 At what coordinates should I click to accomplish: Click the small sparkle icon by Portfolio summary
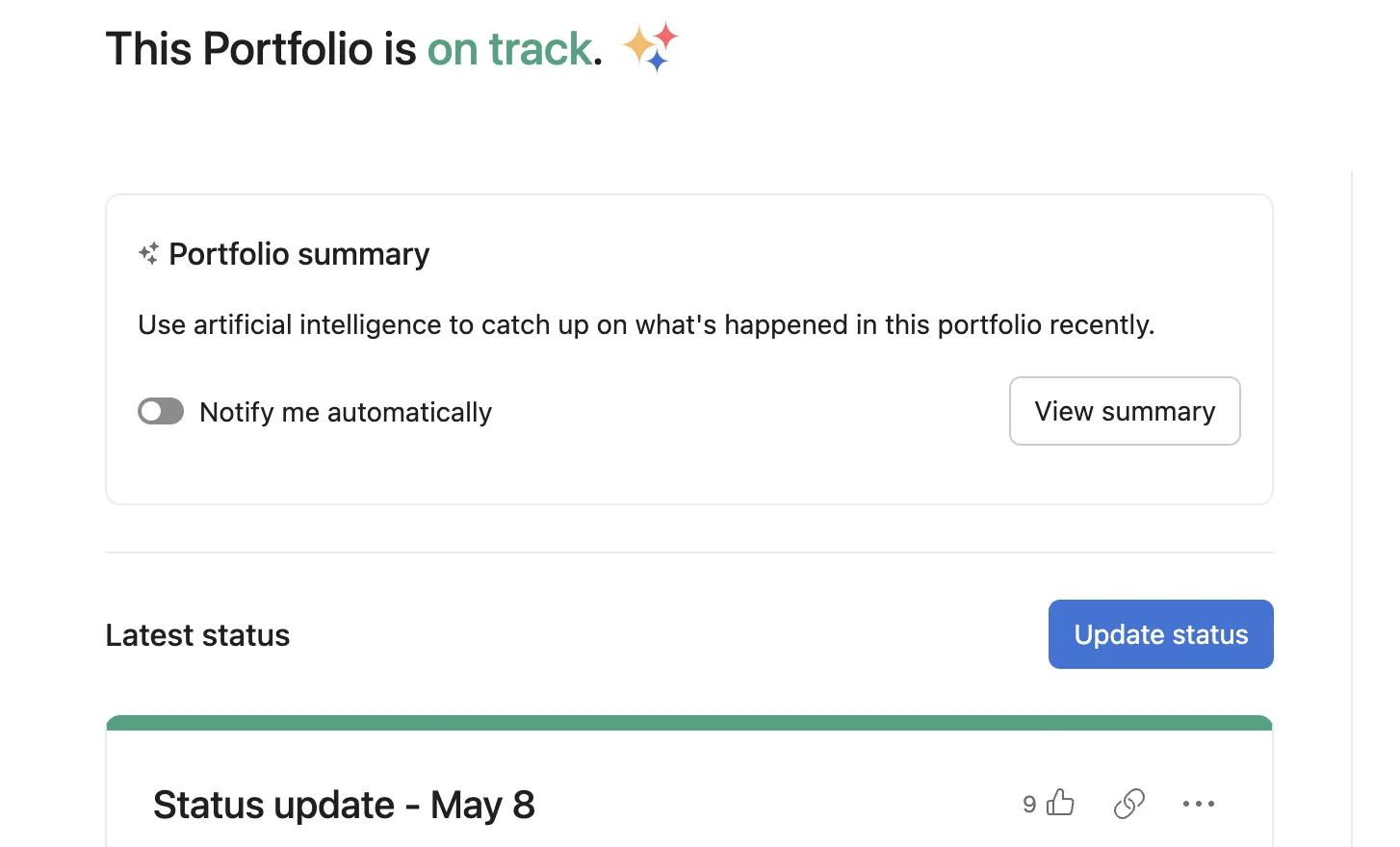point(148,254)
